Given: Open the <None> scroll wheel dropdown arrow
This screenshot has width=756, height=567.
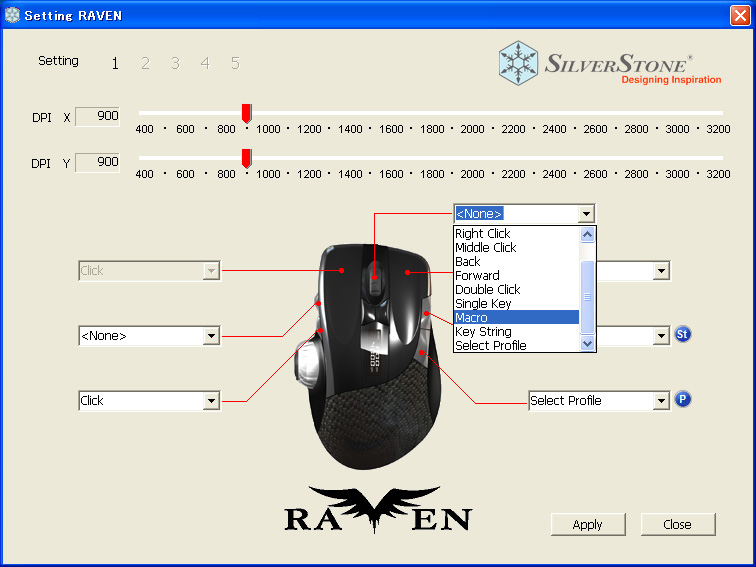Looking at the screenshot, I should 586,214.
